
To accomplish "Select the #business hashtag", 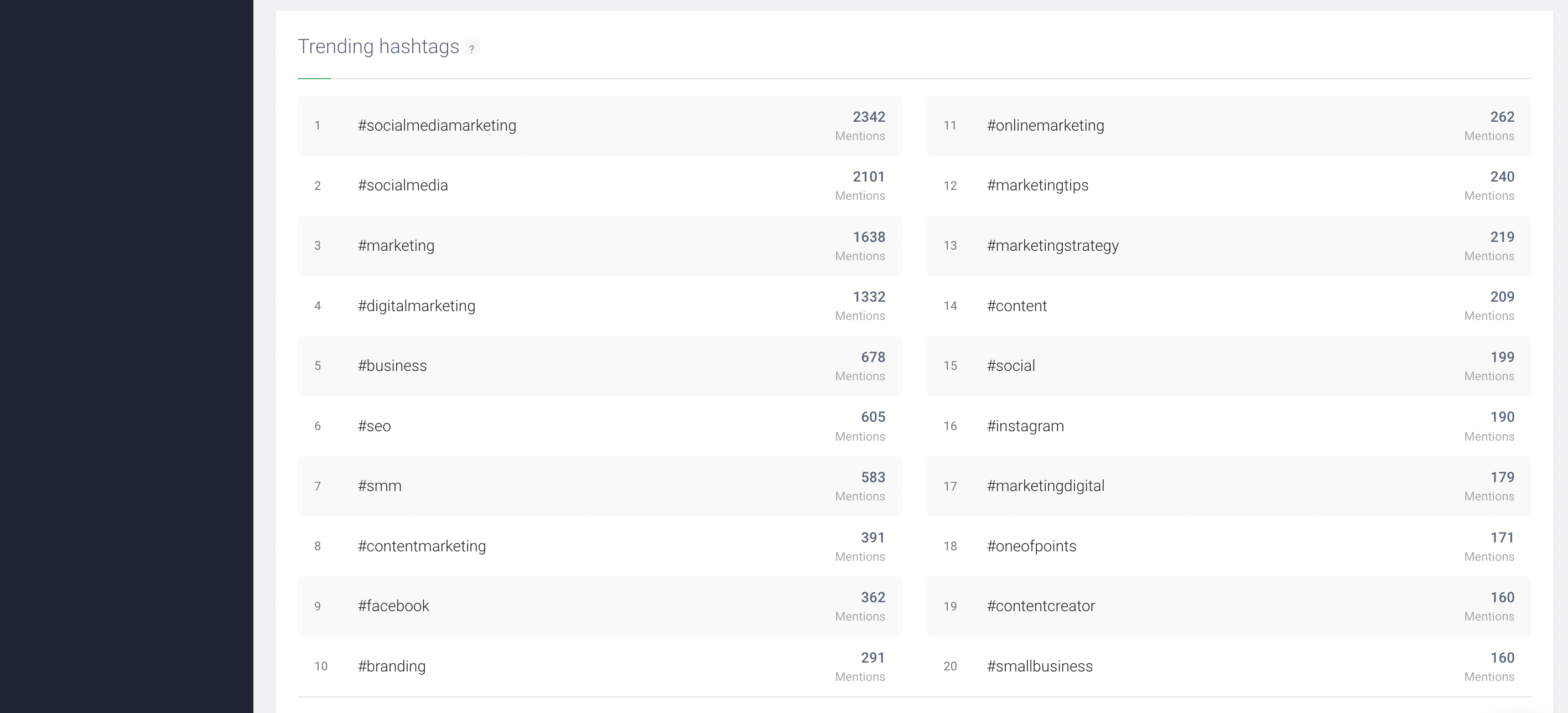I will click(x=392, y=366).
